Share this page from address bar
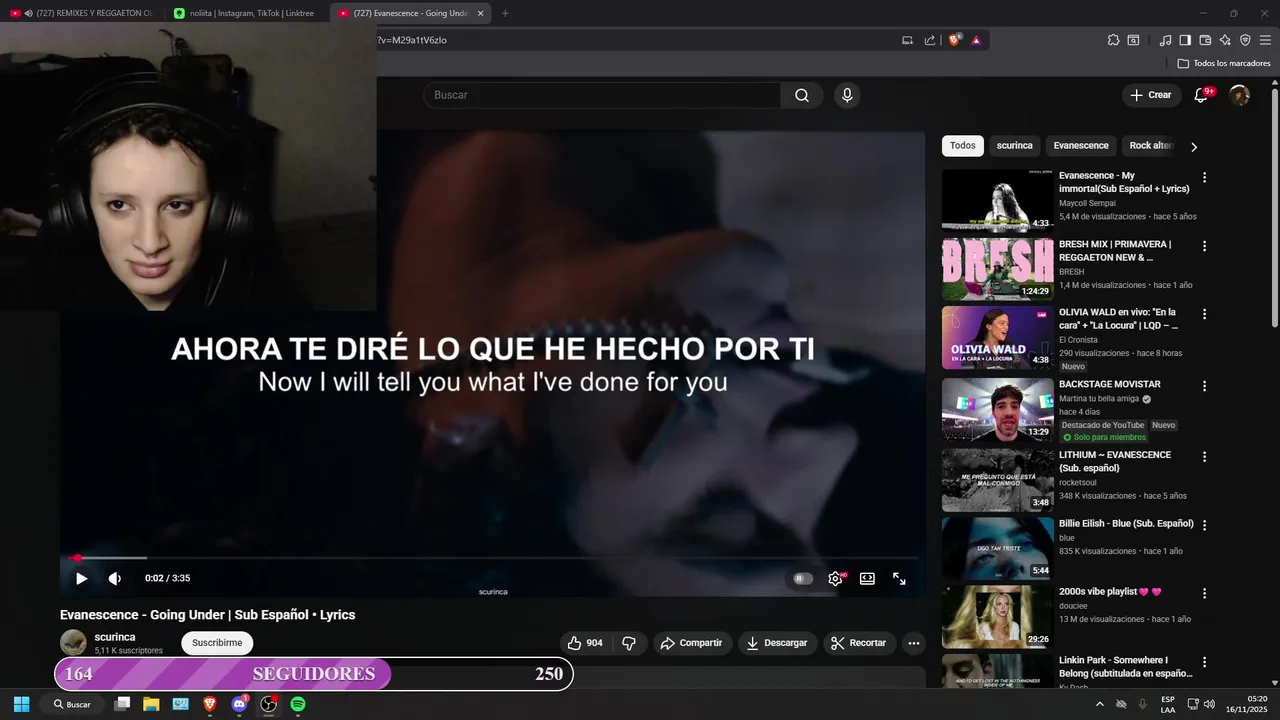 pos(930,40)
